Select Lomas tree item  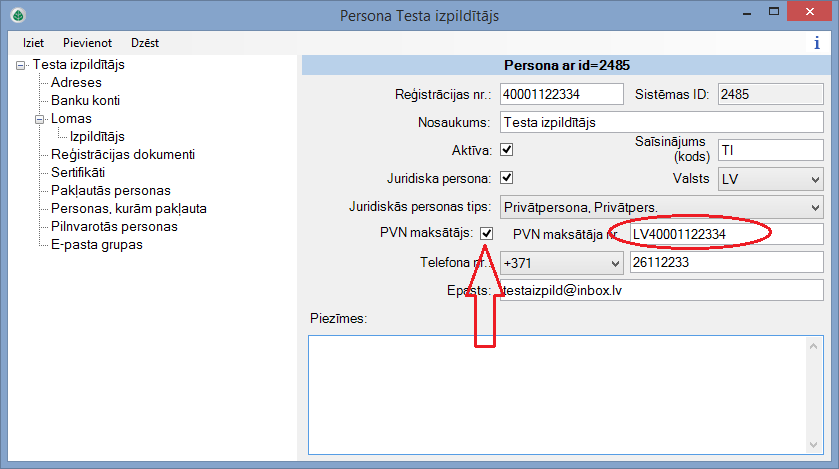[x=71, y=118]
